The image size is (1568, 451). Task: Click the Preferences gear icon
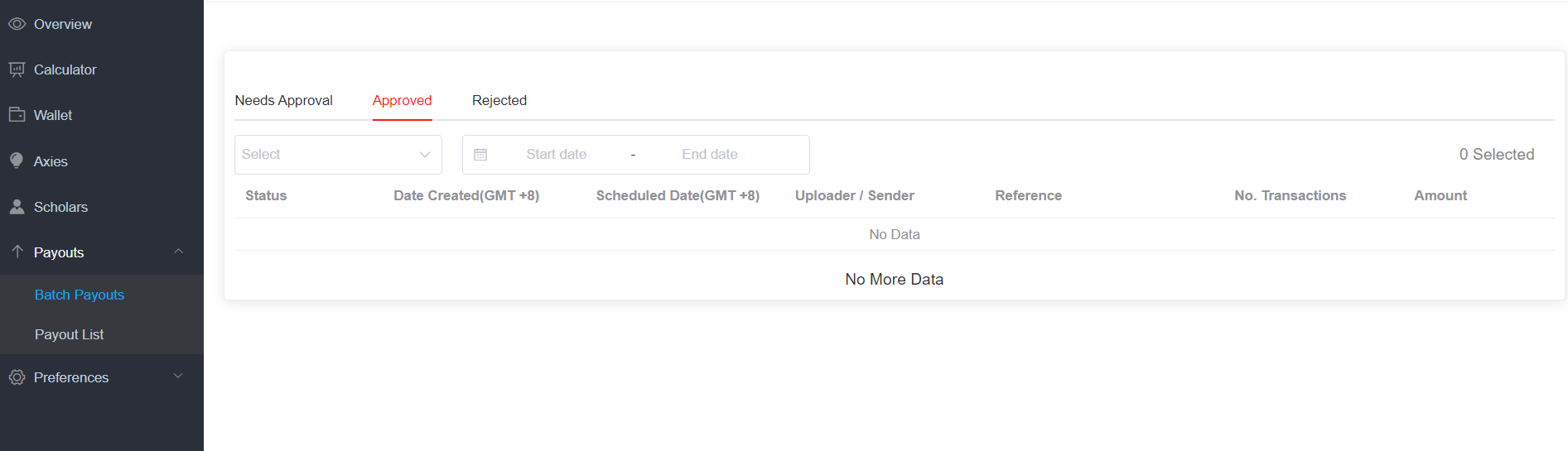17,377
